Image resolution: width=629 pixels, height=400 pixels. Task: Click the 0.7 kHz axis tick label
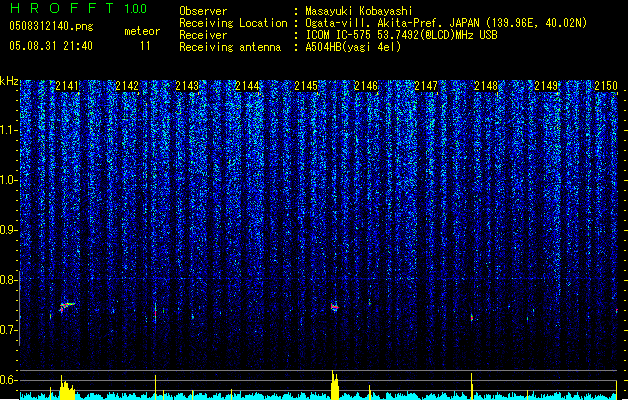8,330
